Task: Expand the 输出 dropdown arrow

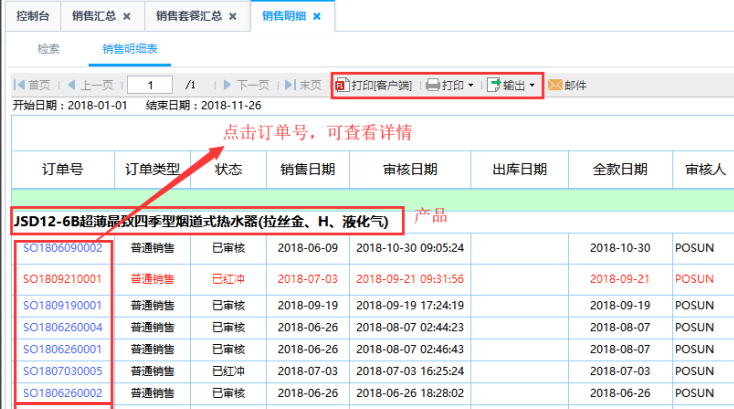Action: pyautogui.click(x=532, y=86)
